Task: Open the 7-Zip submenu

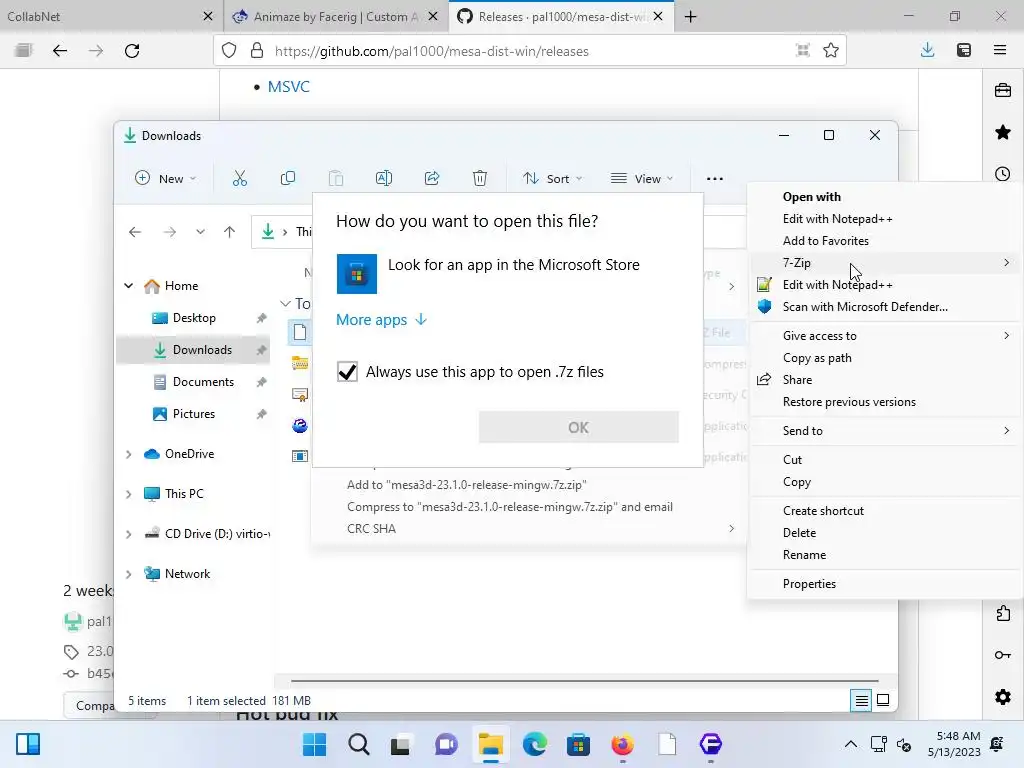Action: pos(884,263)
